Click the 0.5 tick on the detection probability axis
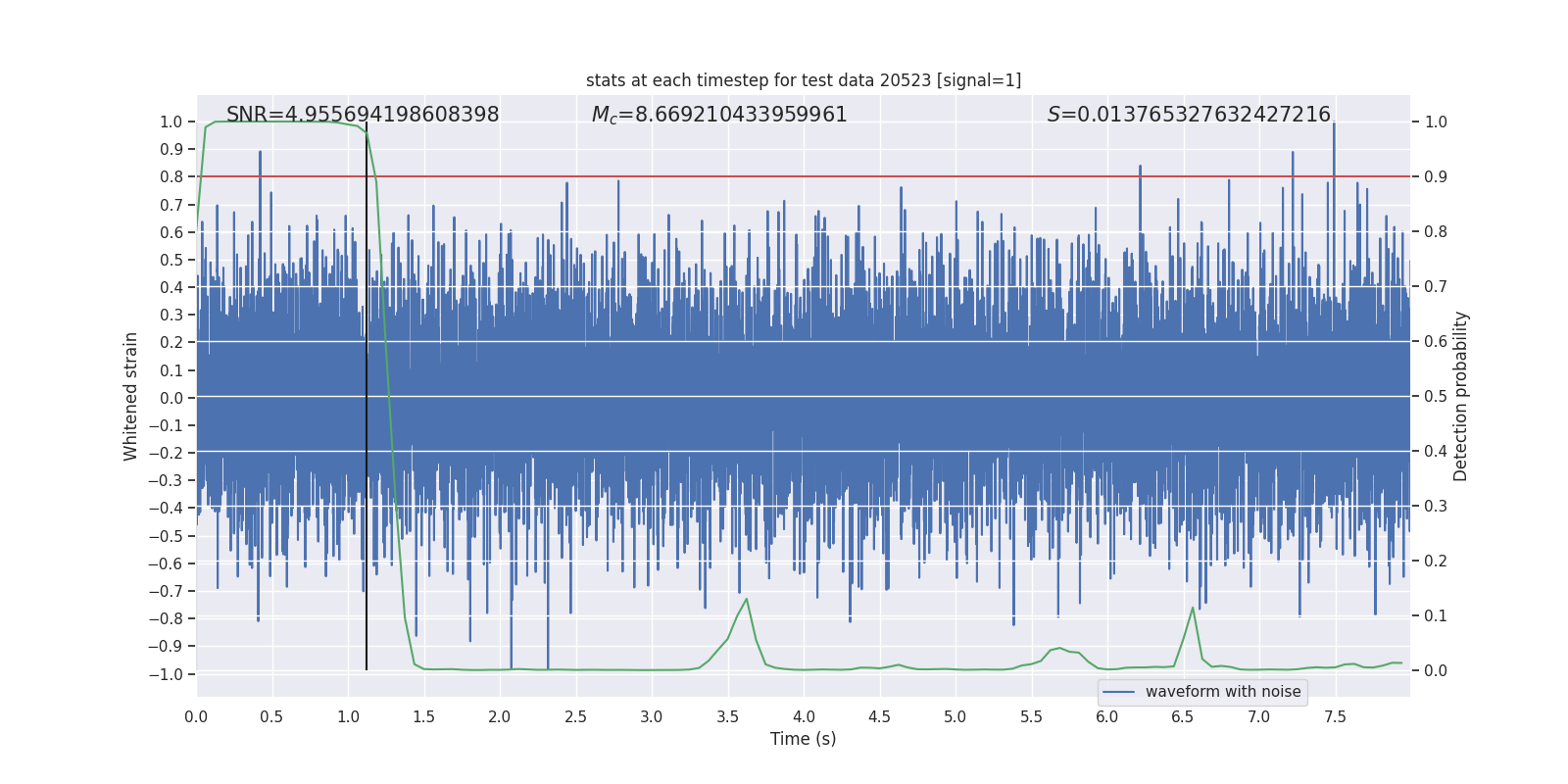Screen dimensions: 1568x784 pos(1436,397)
